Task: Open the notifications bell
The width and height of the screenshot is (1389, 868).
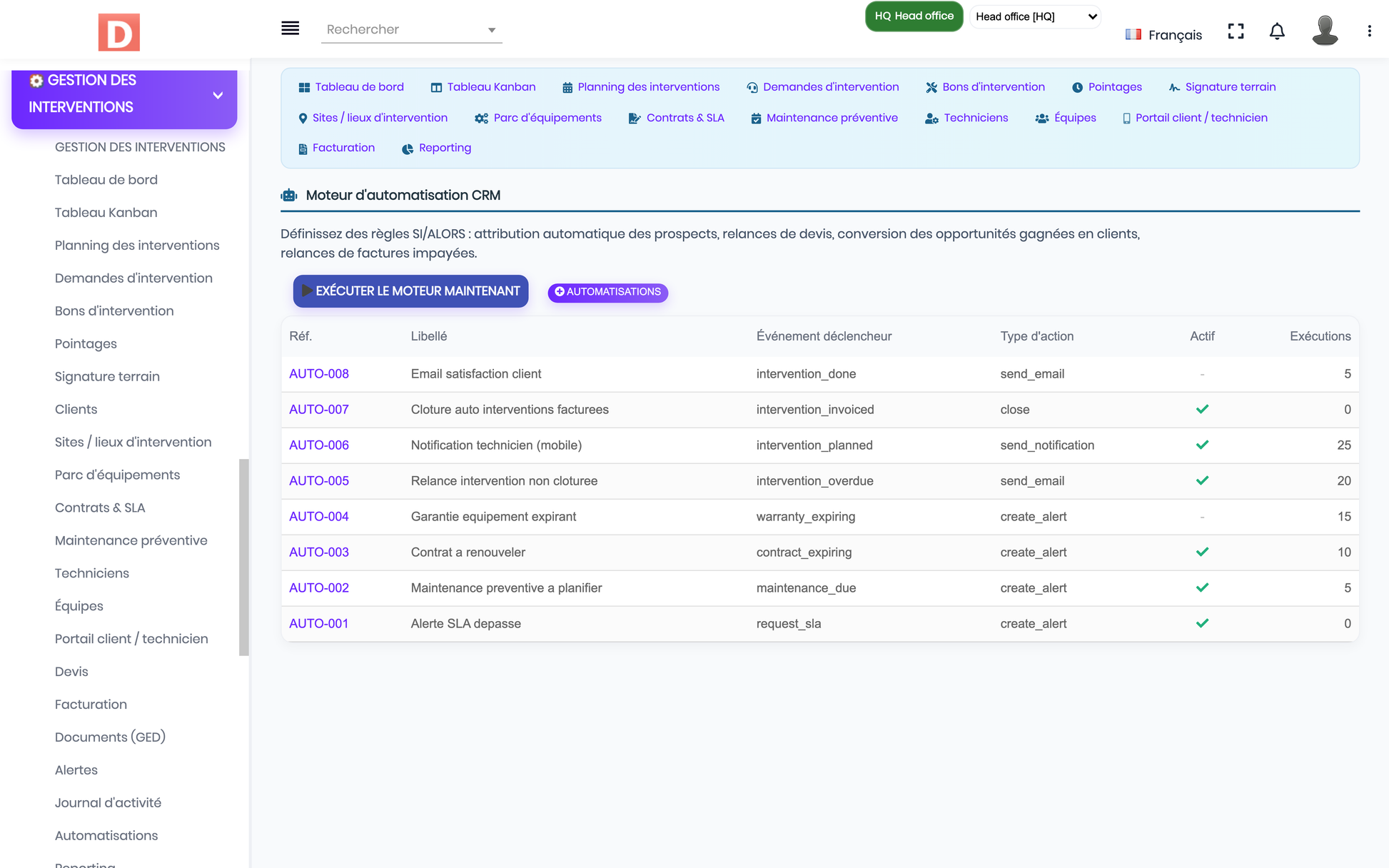Action: [1277, 31]
